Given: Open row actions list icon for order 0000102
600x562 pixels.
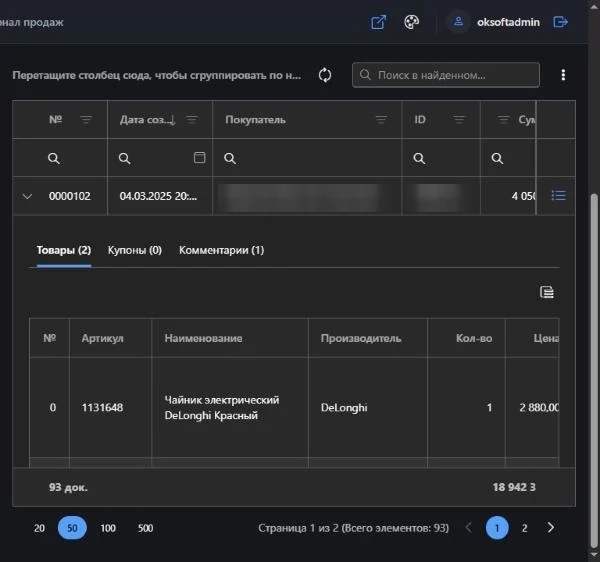Looking at the screenshot, I should pos(559,195).
